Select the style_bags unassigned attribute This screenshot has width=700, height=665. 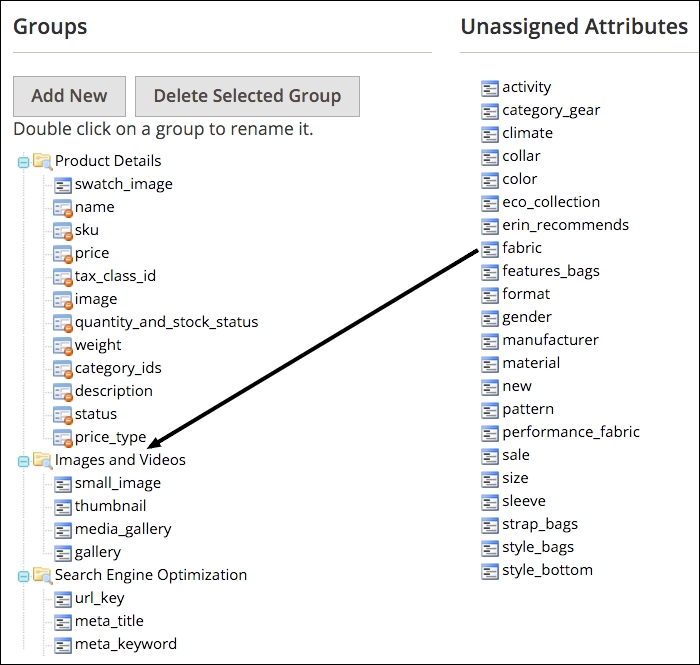pyautogui.click(x=538, y=548)
